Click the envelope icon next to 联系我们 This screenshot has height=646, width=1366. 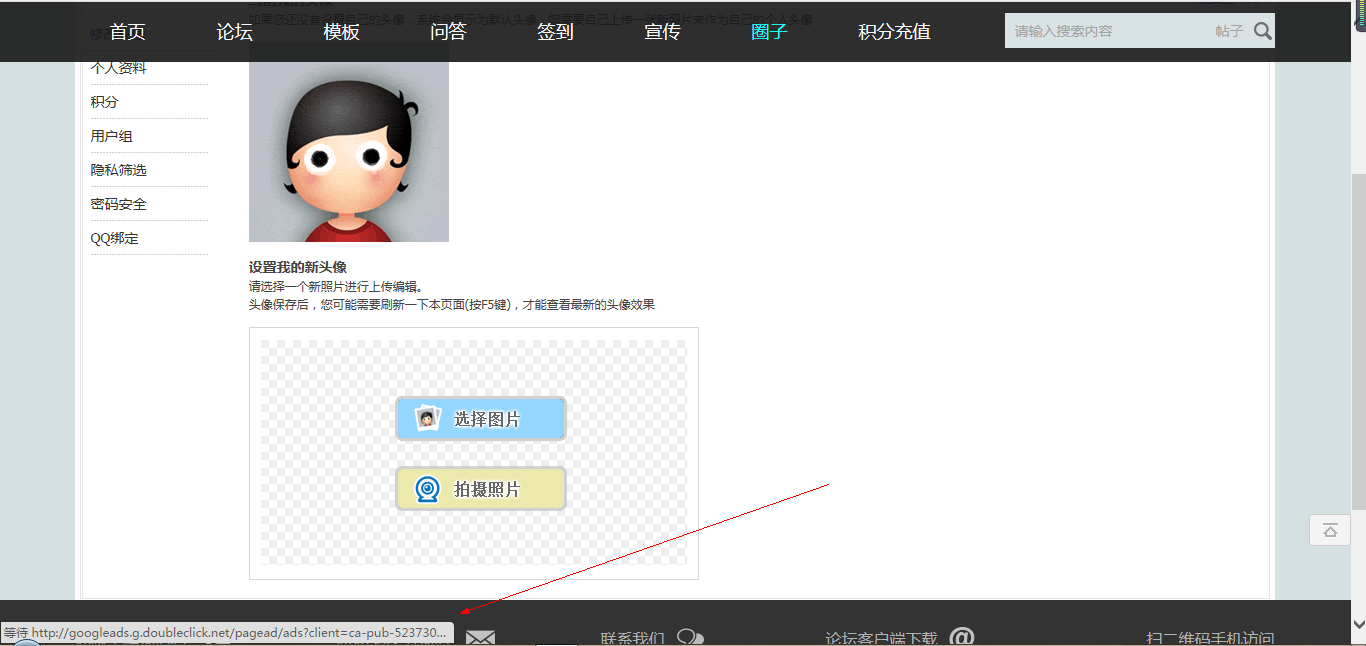coord(480,636)
